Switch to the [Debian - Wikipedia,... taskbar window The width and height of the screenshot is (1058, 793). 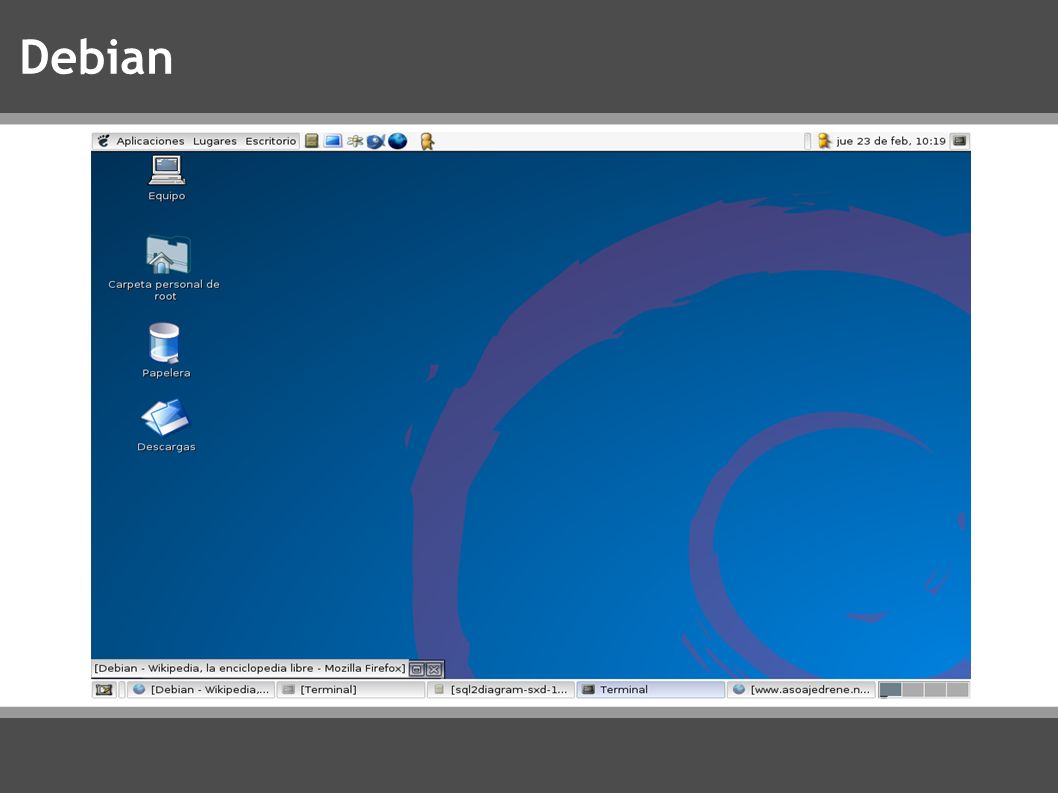tap(201, 690)
